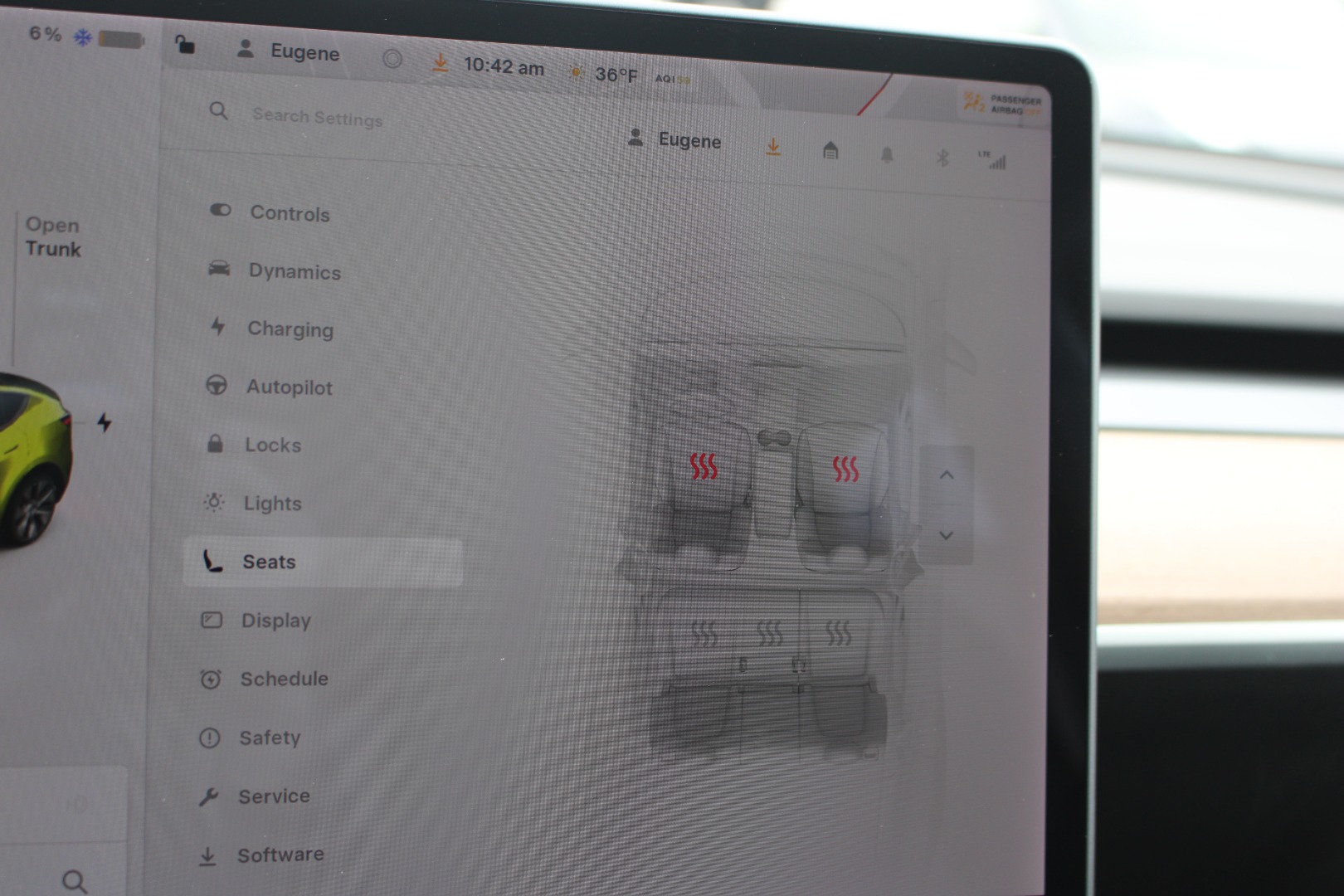Open the Charging settings menu

[x=290, y=329]
